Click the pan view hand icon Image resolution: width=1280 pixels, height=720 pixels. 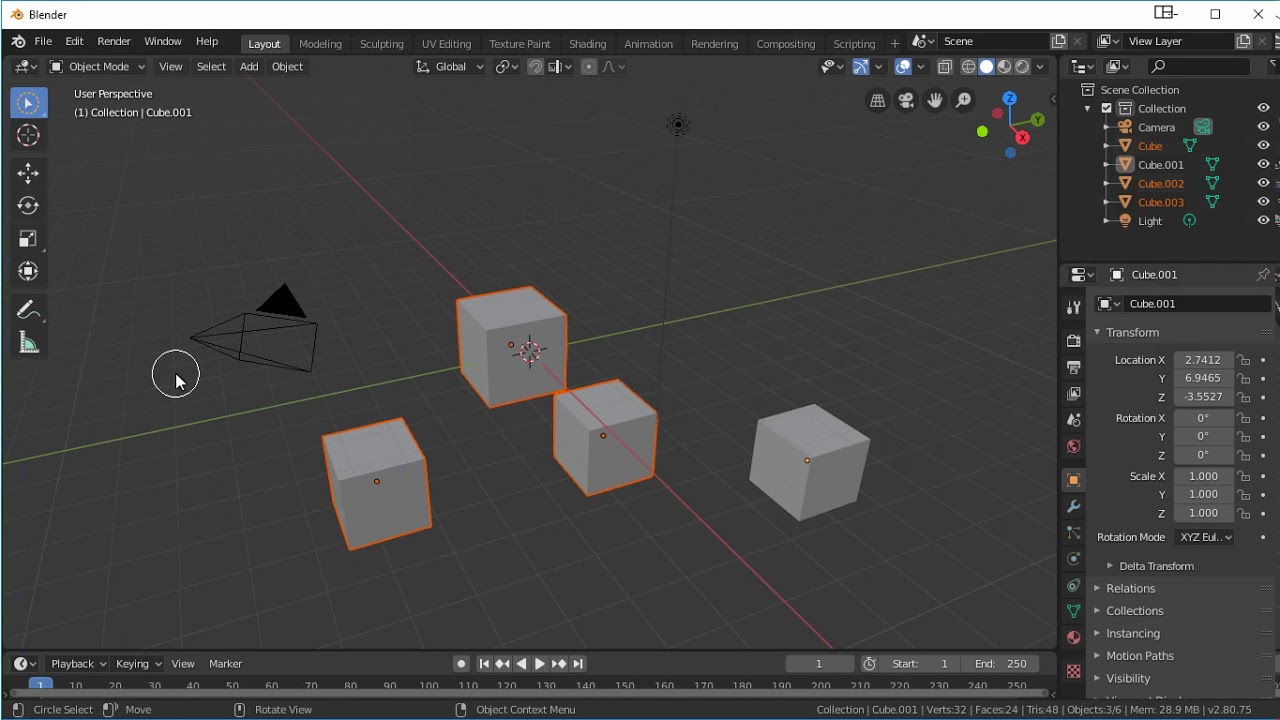coord(935,100)
